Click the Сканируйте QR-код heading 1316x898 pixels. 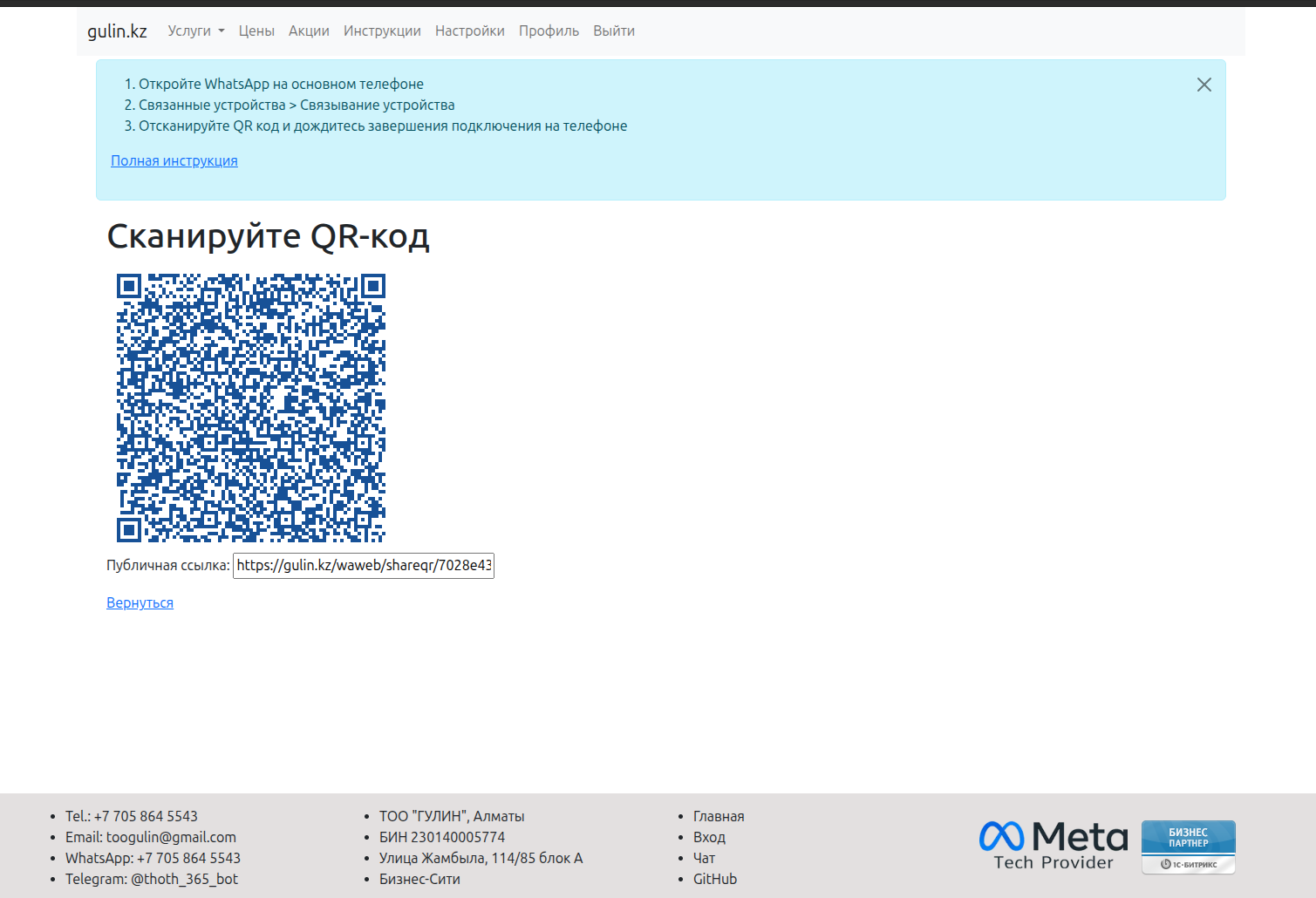(268, 235)
